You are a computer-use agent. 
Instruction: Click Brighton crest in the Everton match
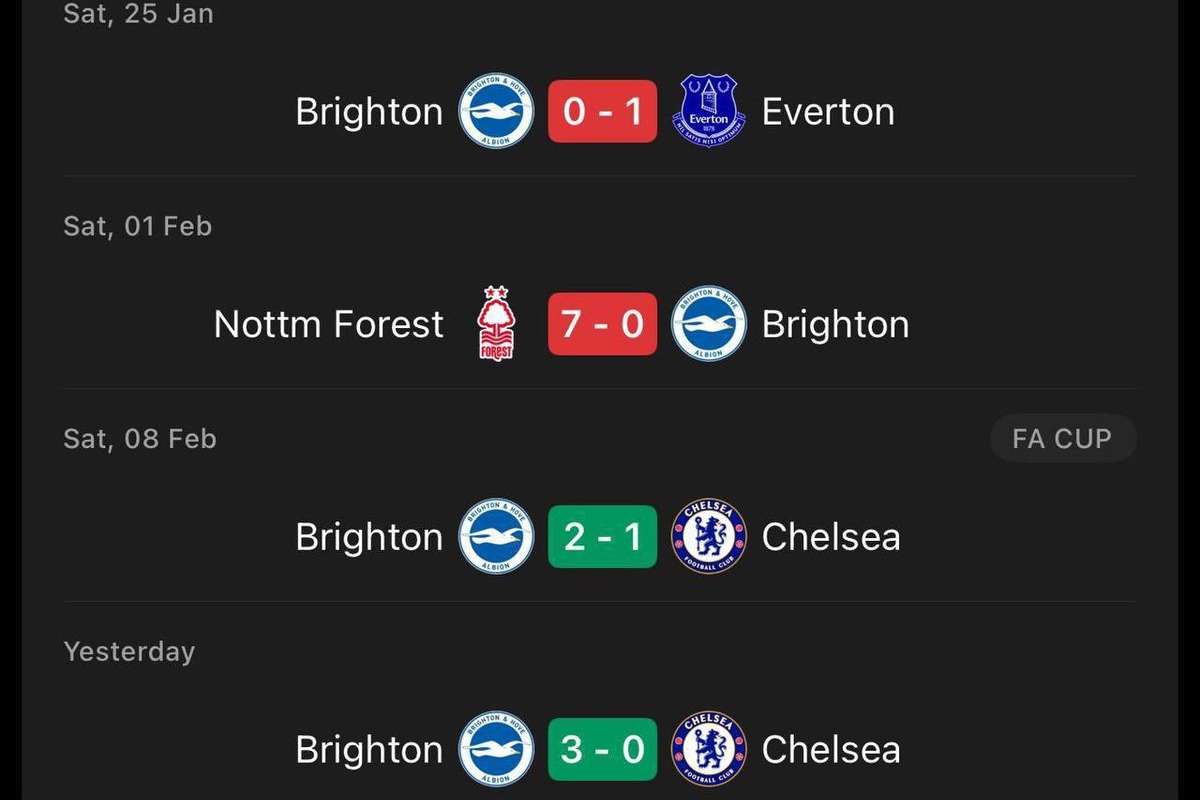pyautogui.click(x=496, y=111)
